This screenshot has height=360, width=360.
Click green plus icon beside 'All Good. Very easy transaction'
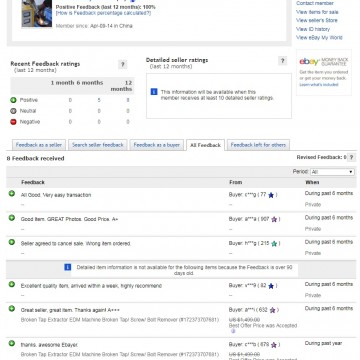click(x=12, y=193)
